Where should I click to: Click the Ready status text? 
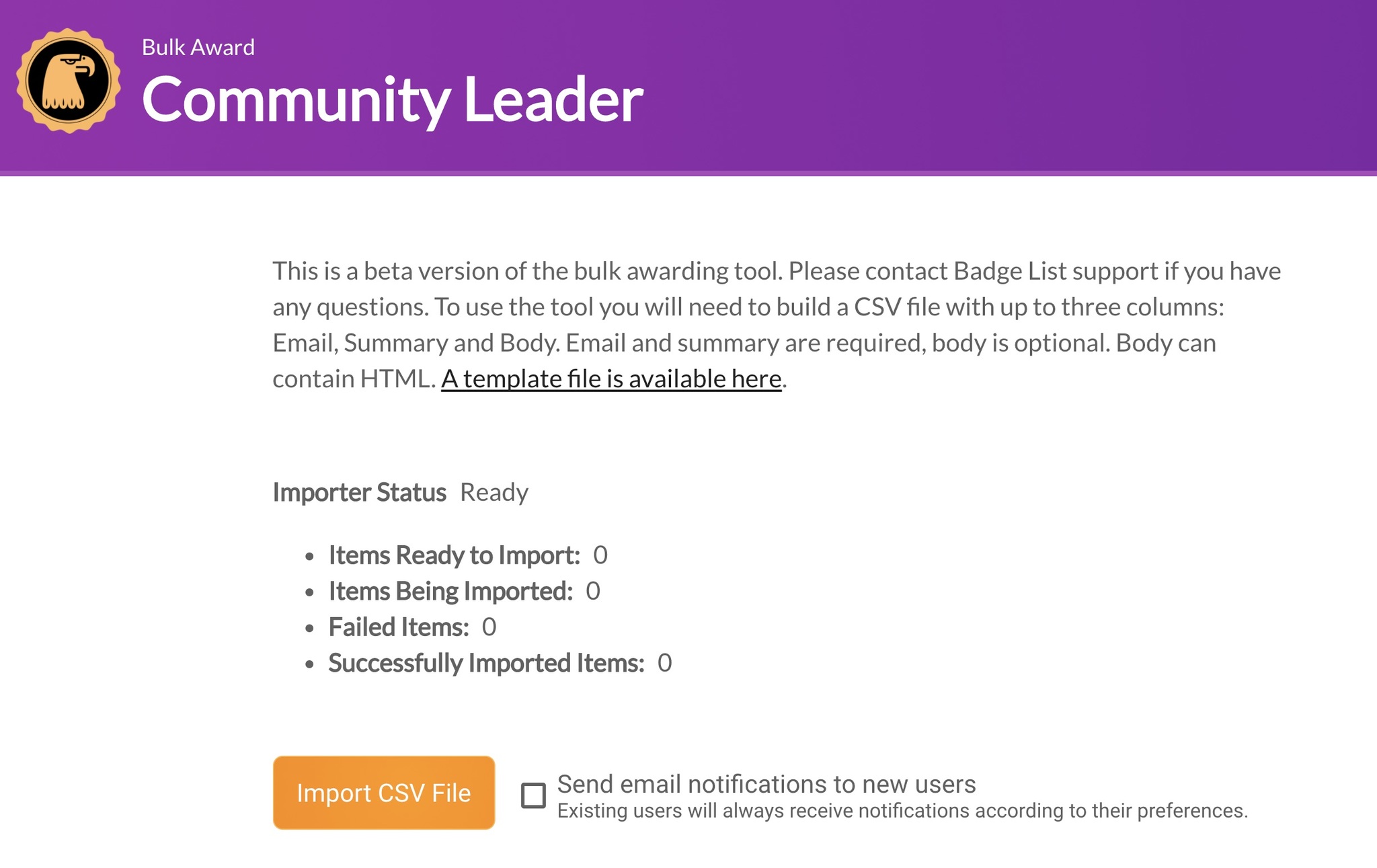click(x=494, y=492)
